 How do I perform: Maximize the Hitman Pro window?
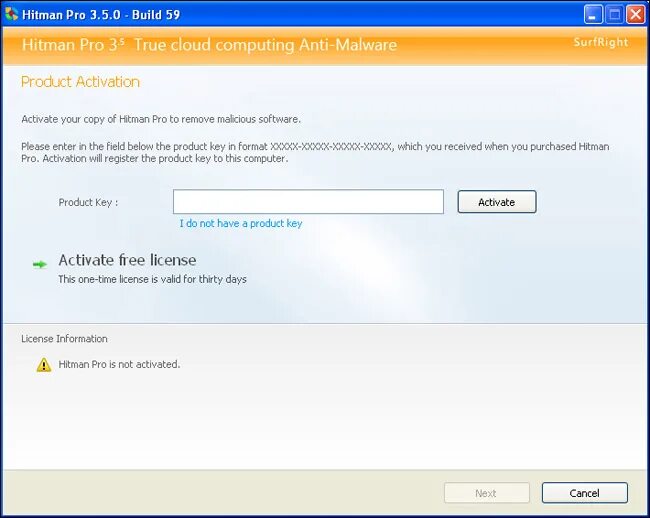pyautogui.click(x=614, y=15)
